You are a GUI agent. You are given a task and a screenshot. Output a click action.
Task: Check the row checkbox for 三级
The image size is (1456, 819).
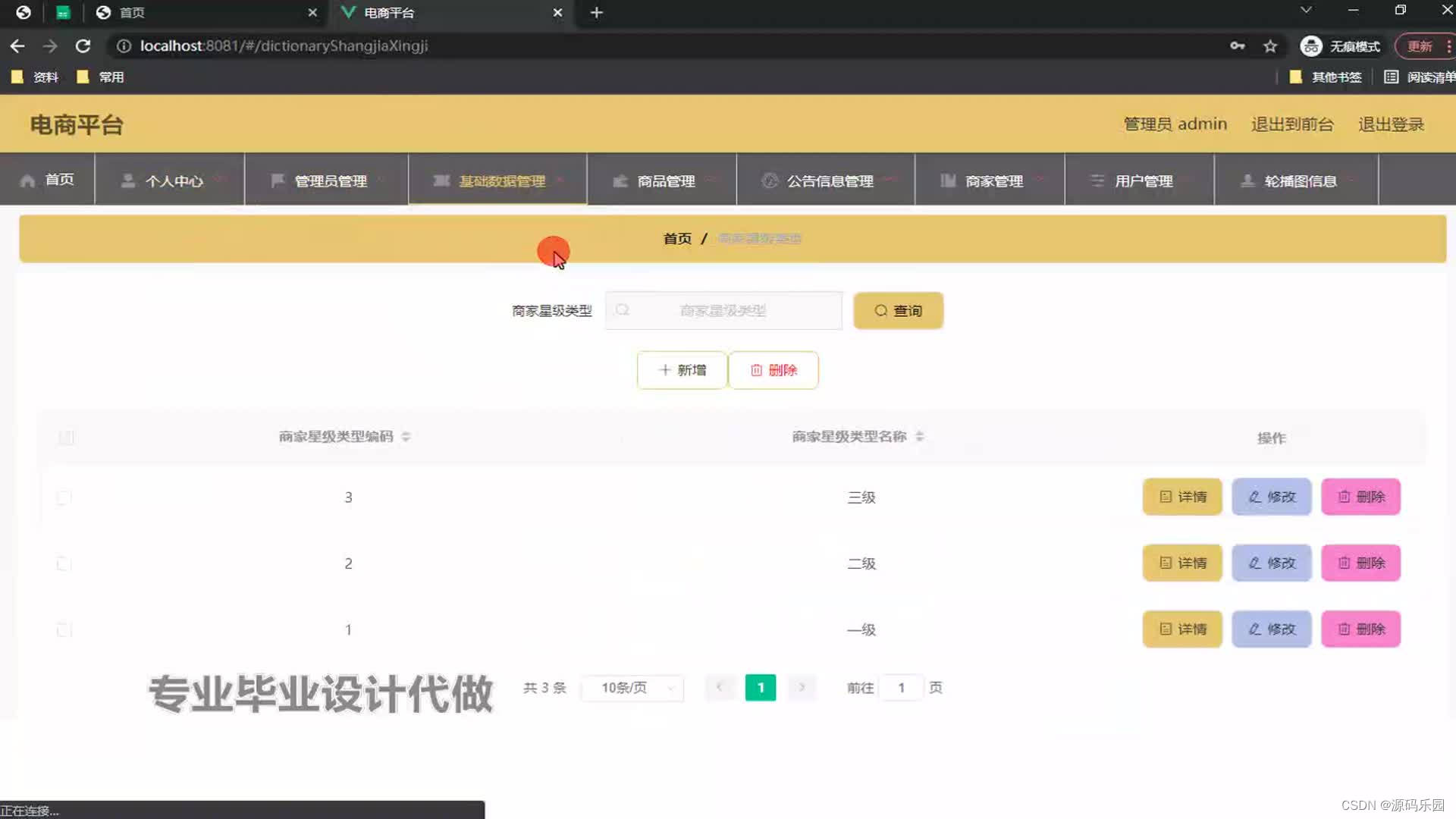pyautogui.click(x=64, y=497)
